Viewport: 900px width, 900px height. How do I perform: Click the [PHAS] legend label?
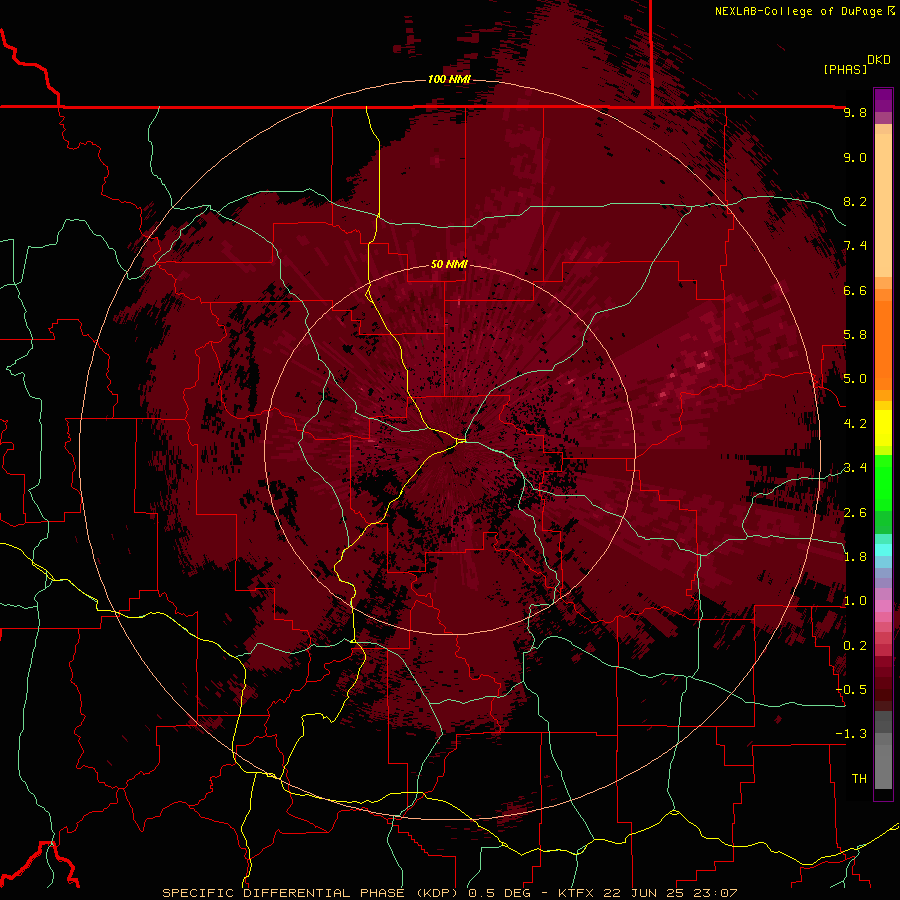click(x=845, y=69)
